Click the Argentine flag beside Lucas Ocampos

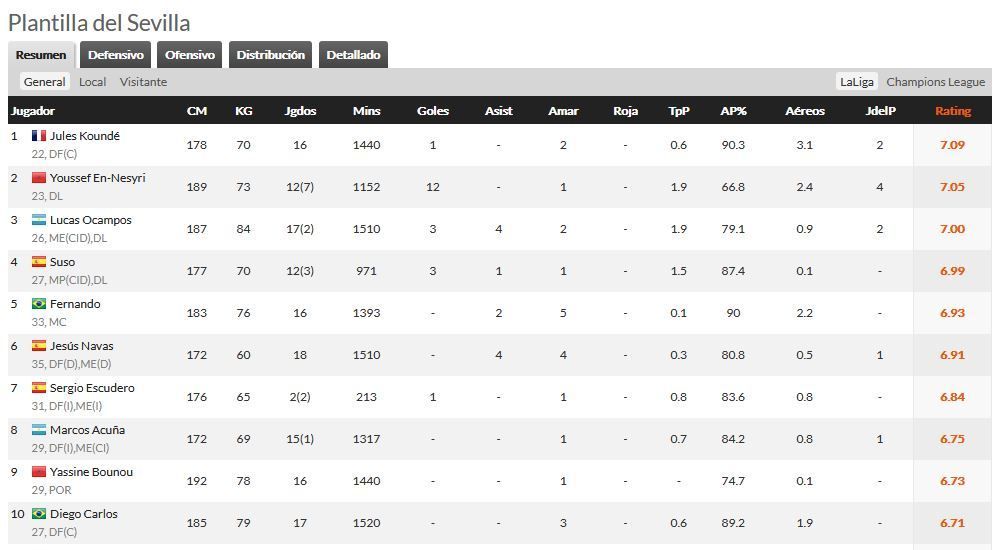coord(39,220)
